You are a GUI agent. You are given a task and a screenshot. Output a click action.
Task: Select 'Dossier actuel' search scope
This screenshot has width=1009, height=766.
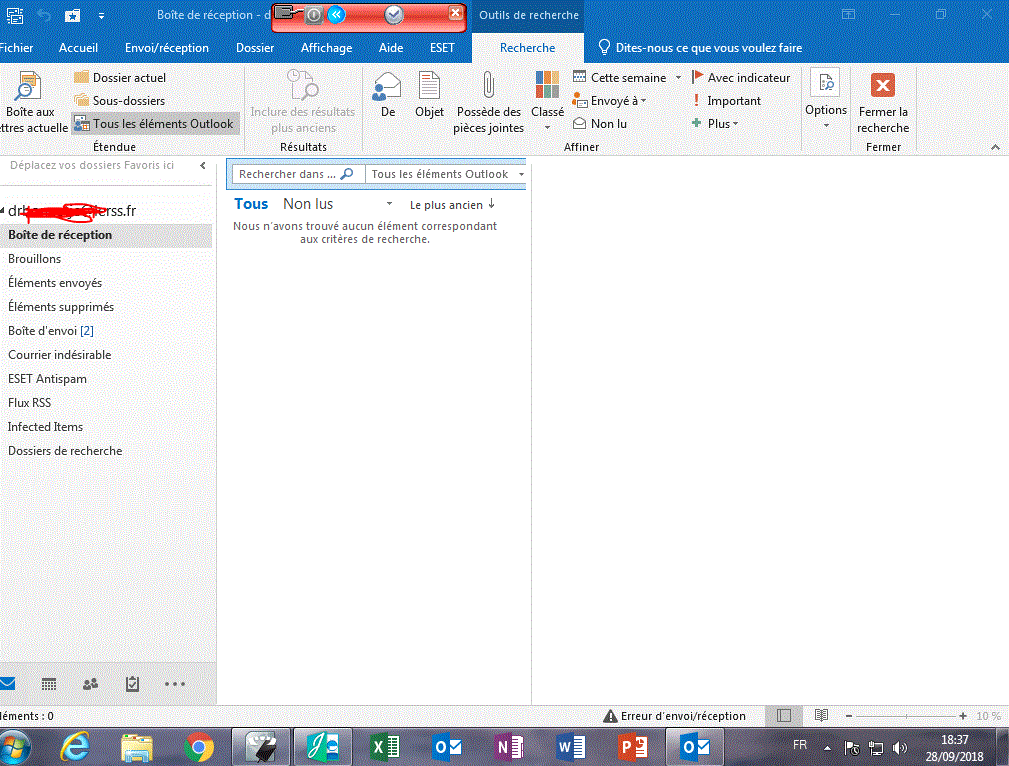[120, 77]
